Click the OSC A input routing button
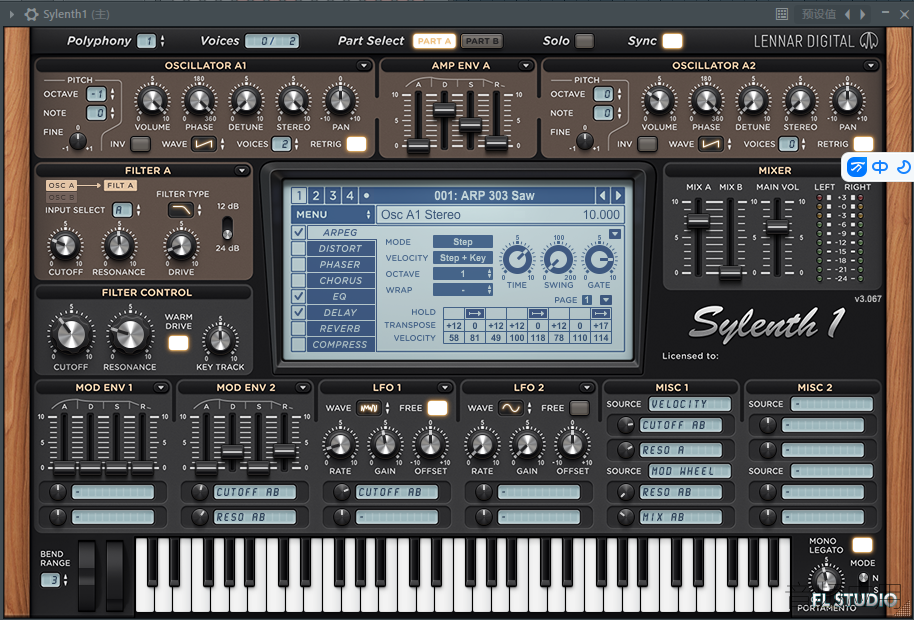 click(61, 185)
